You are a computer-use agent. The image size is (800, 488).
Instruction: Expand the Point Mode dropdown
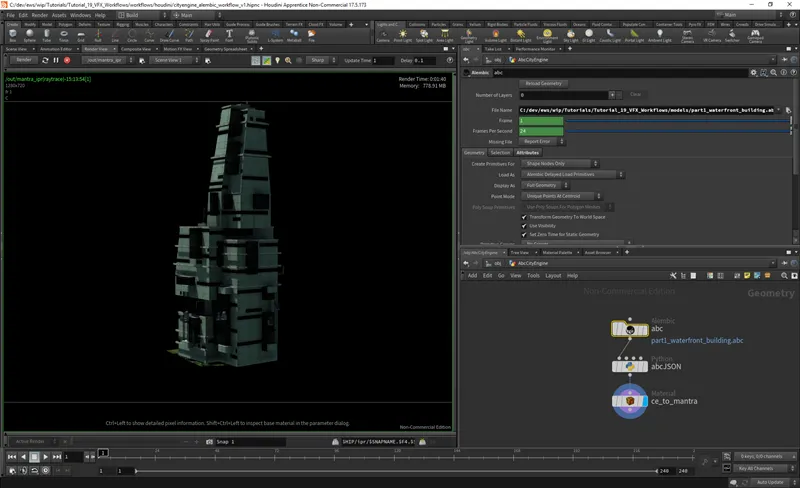tap(562, 196)
